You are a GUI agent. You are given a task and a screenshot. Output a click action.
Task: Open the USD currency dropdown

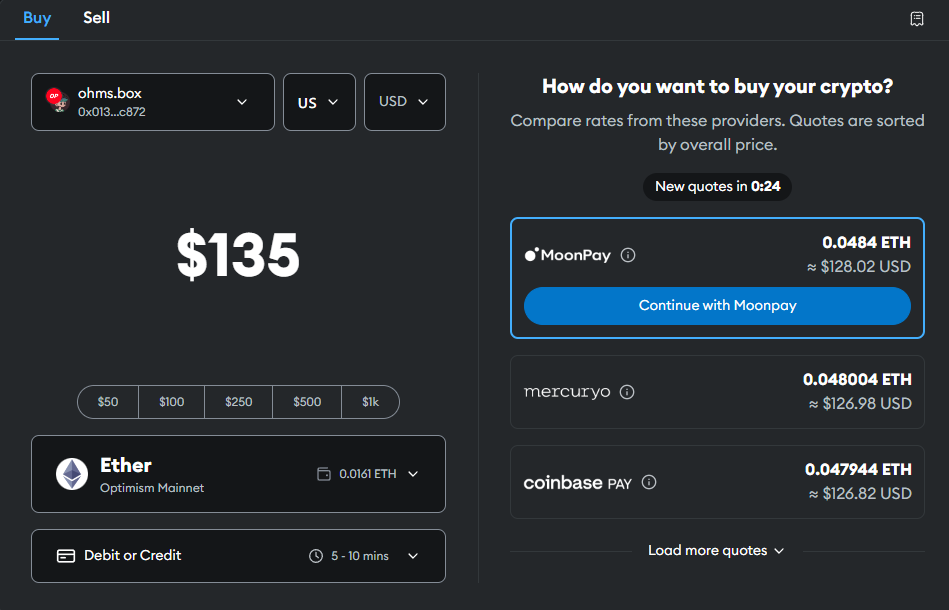(404, 102)
